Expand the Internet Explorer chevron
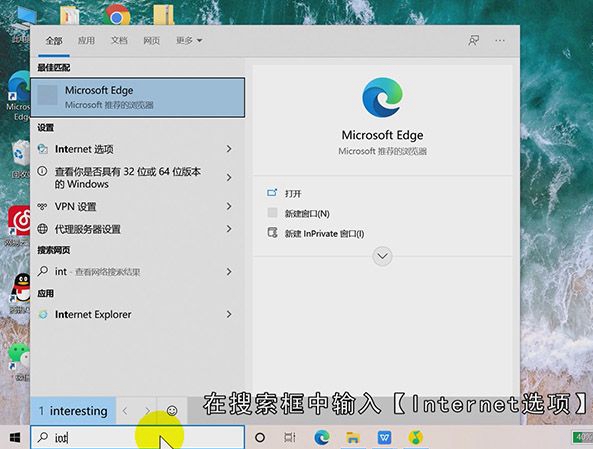This screenshot has width=593, height=449. 229,314
